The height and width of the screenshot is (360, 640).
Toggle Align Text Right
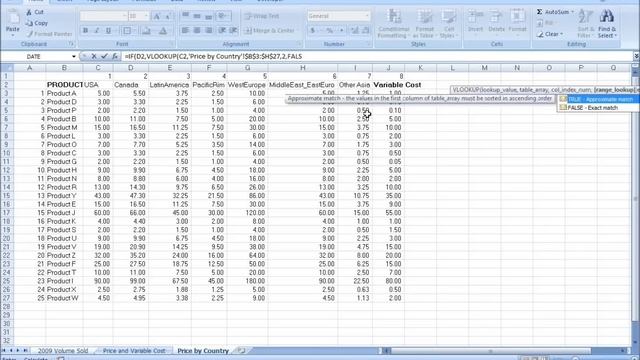tap(209, 31)
